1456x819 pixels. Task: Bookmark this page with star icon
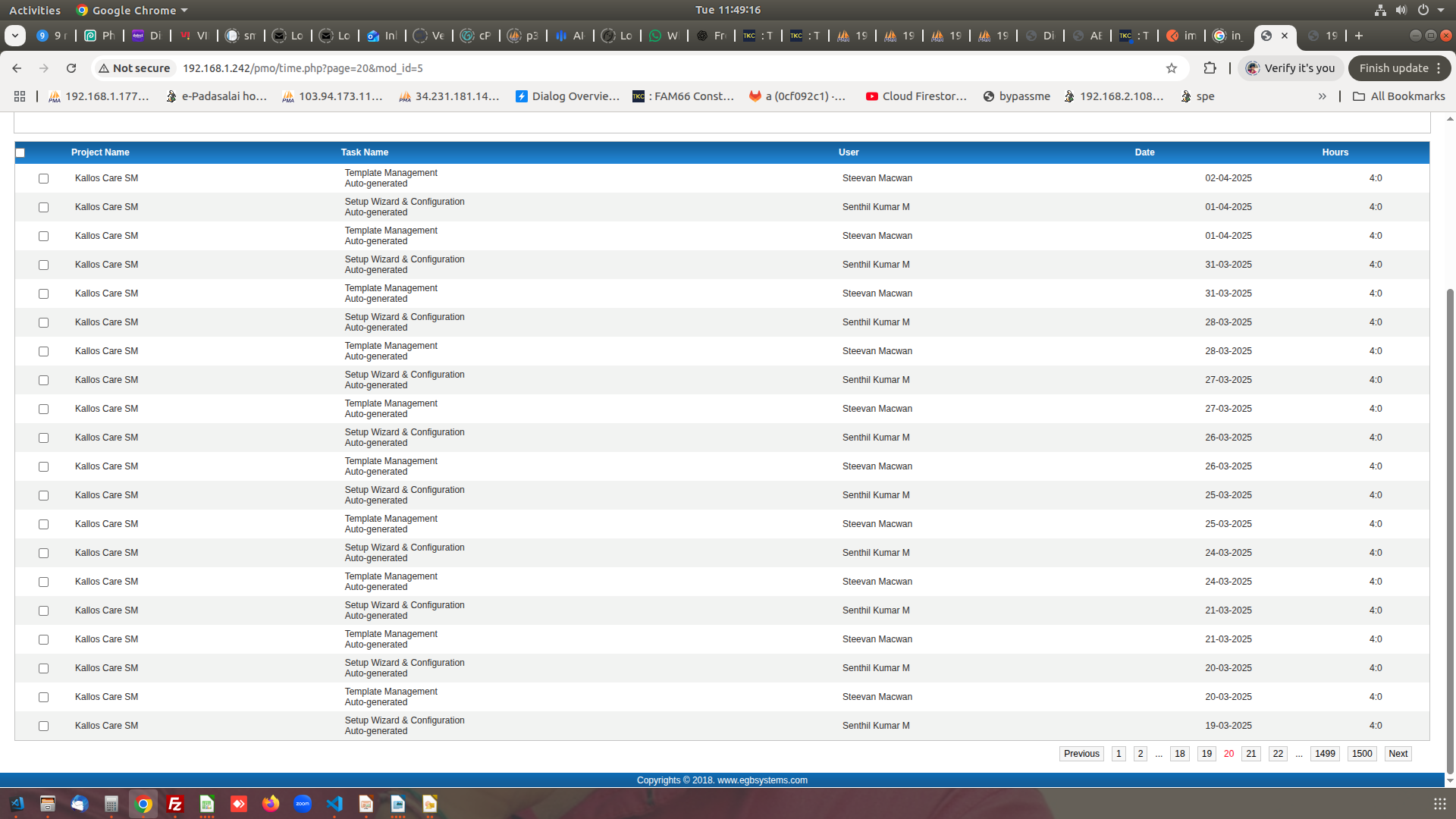click(1172, 68)
